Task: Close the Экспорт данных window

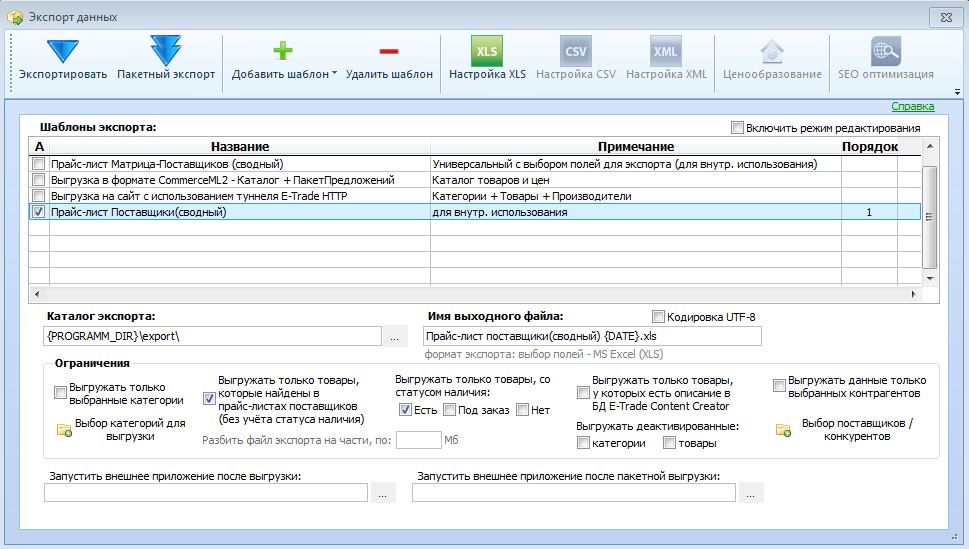Action: click(x=946, y=17)
